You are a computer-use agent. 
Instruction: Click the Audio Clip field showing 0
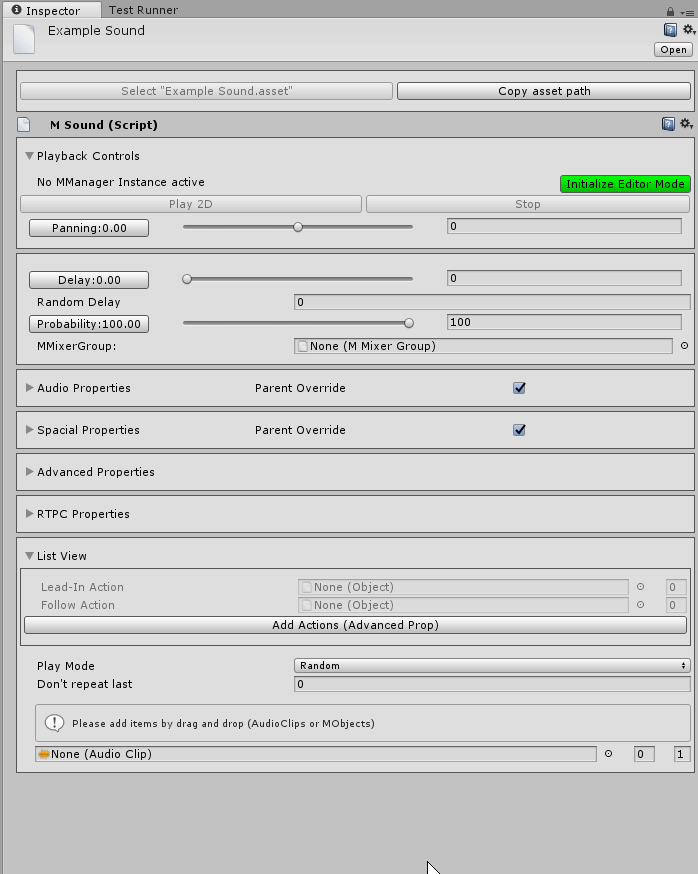tap(644, 754)
